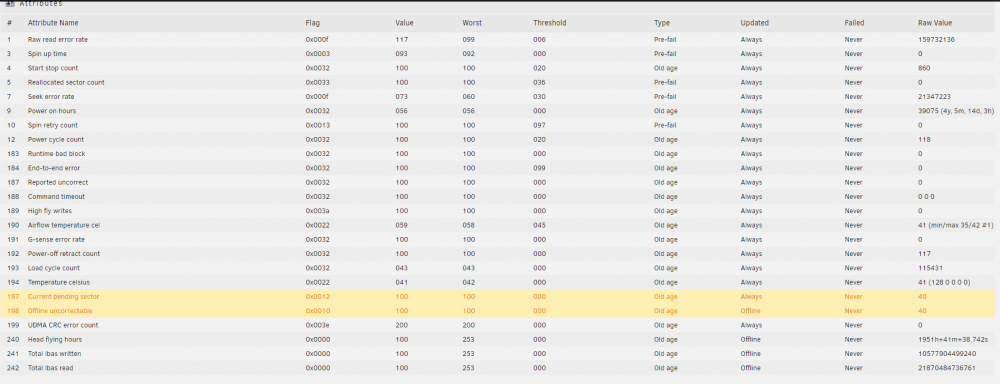
Task: Click raw value 1951h+41m+38.742s
Action: [x=952, y=339]
